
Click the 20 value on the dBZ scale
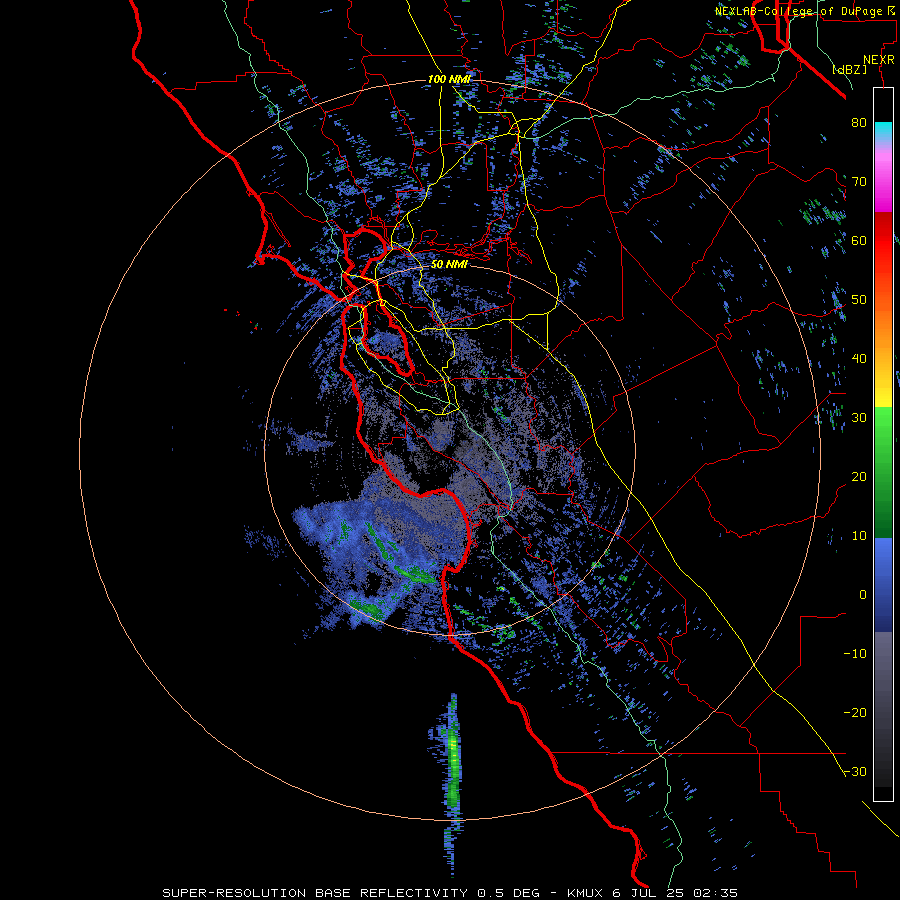tap(859, 477)
